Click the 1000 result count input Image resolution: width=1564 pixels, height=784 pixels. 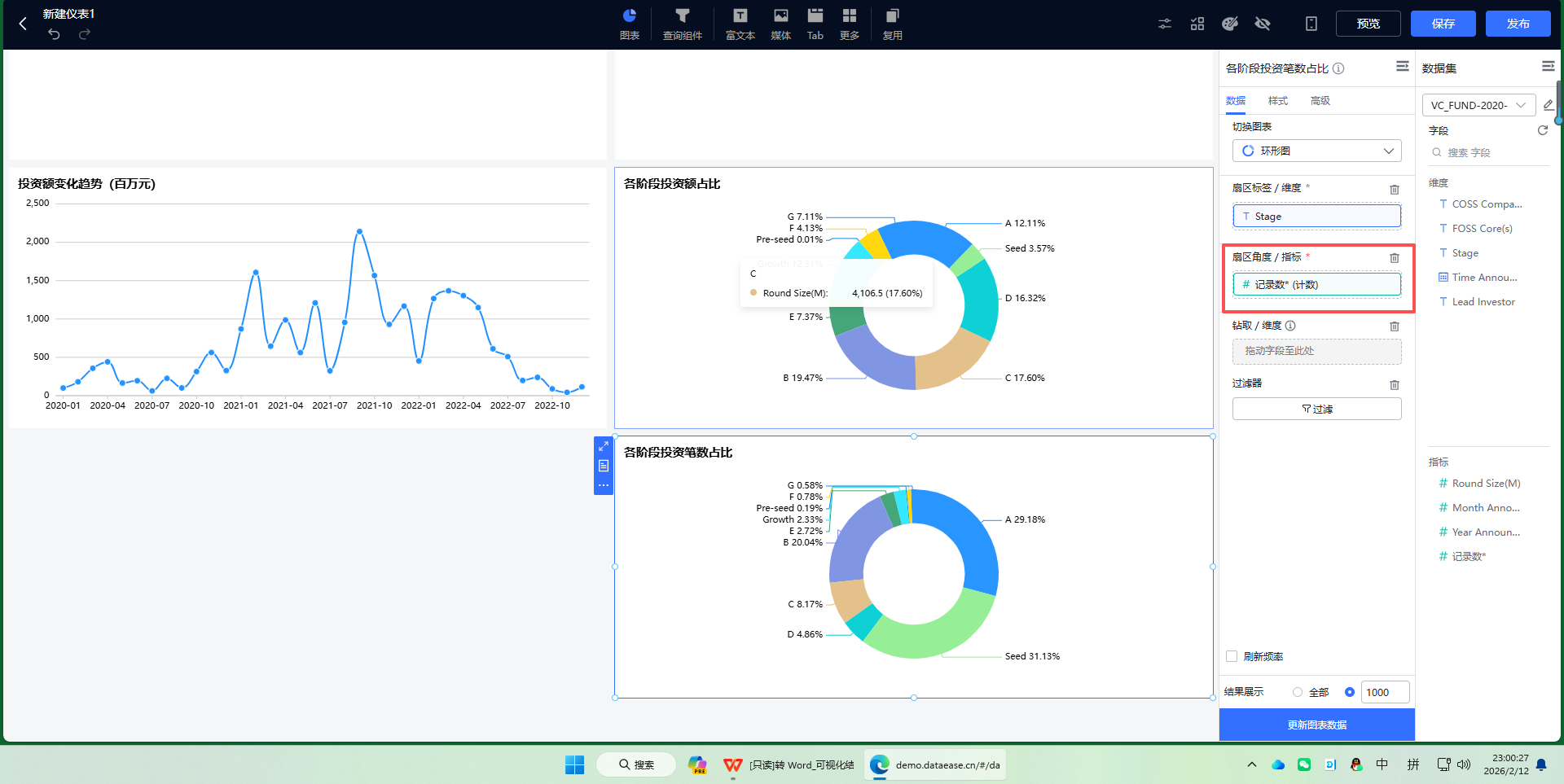(1386, 692)
